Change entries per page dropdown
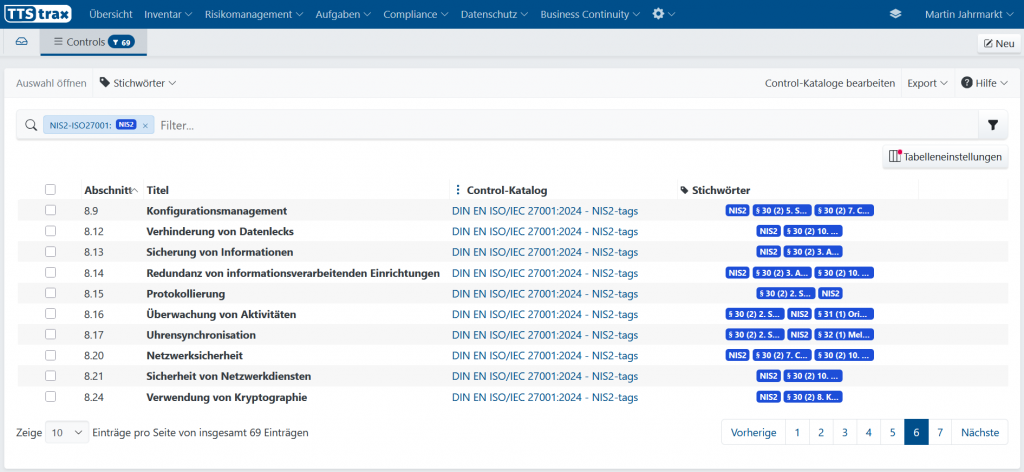The height and width of the screenshot is (472, 1024). [67, 433]
